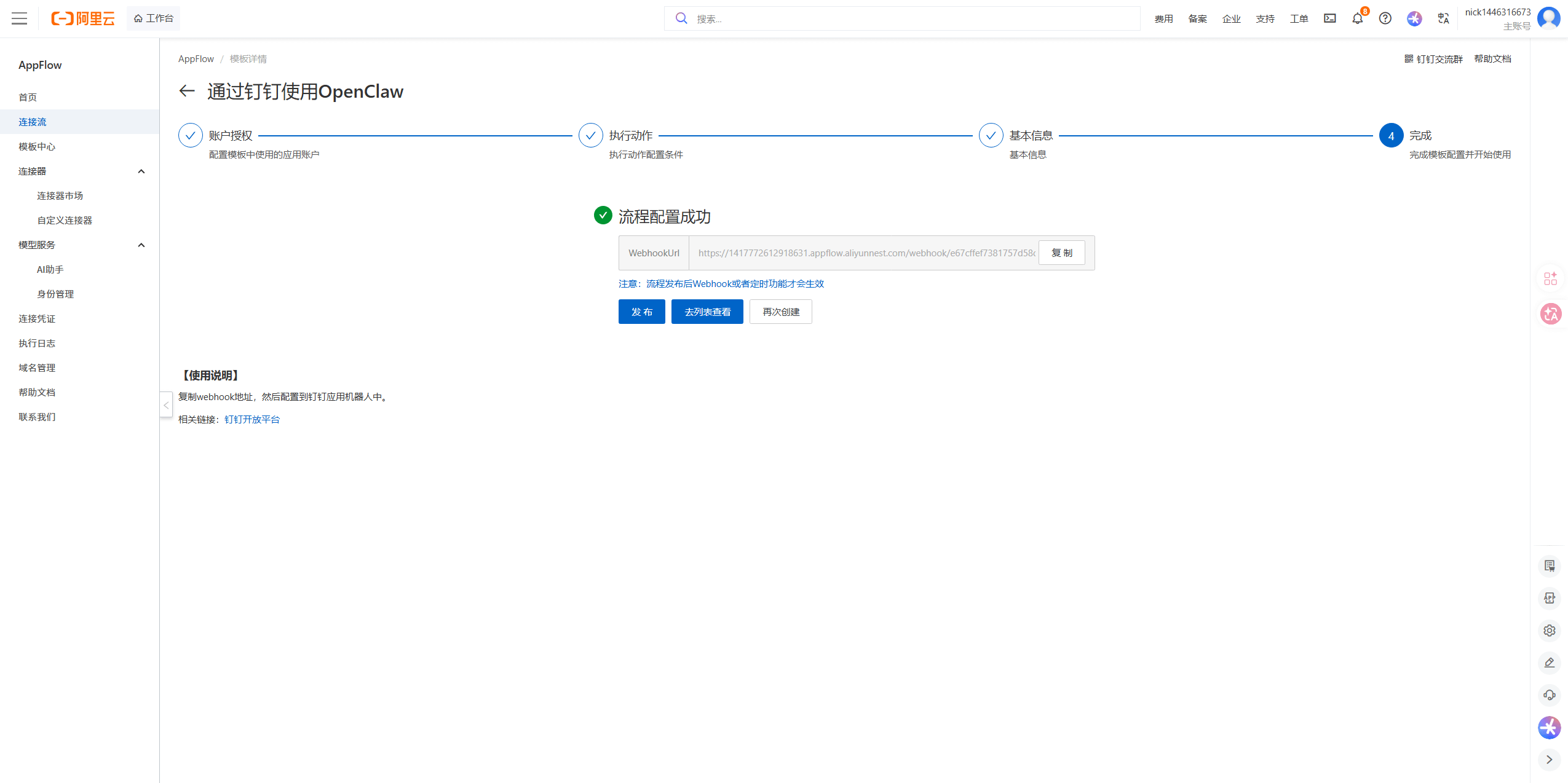Open 执行日志 from the sidebar

(37, 344)
